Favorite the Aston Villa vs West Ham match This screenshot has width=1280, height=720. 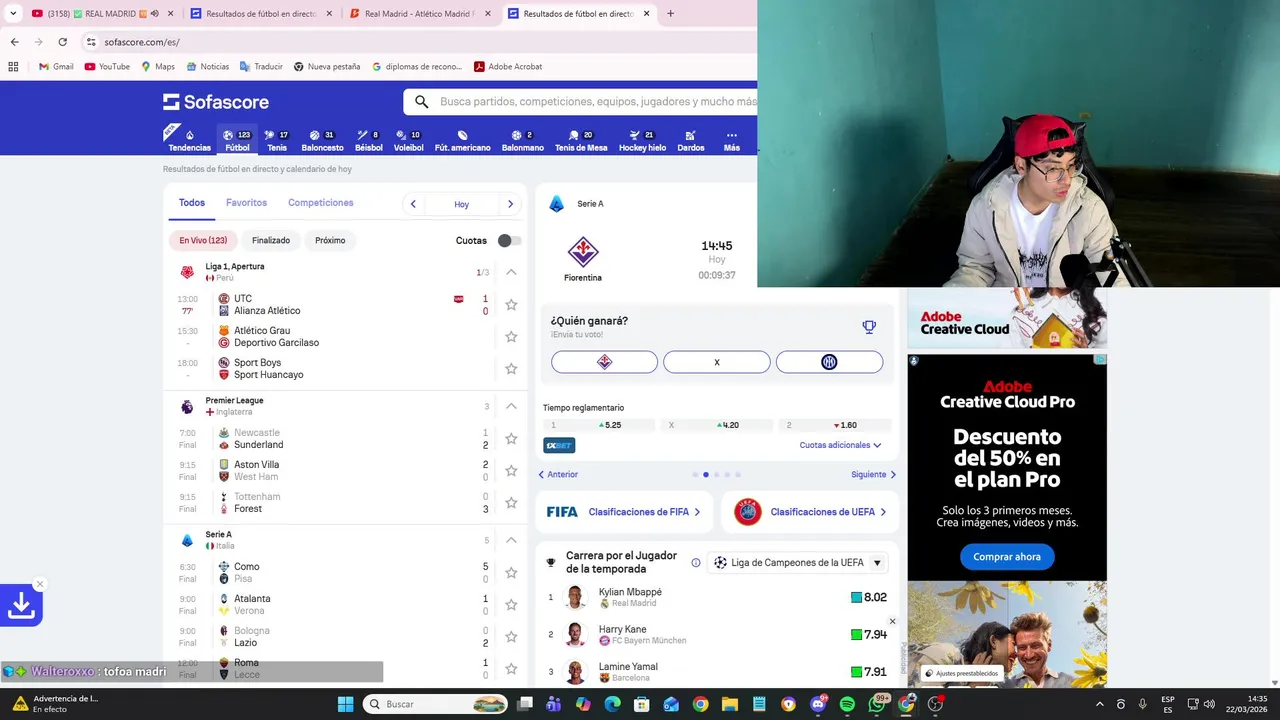pos(511,471)
